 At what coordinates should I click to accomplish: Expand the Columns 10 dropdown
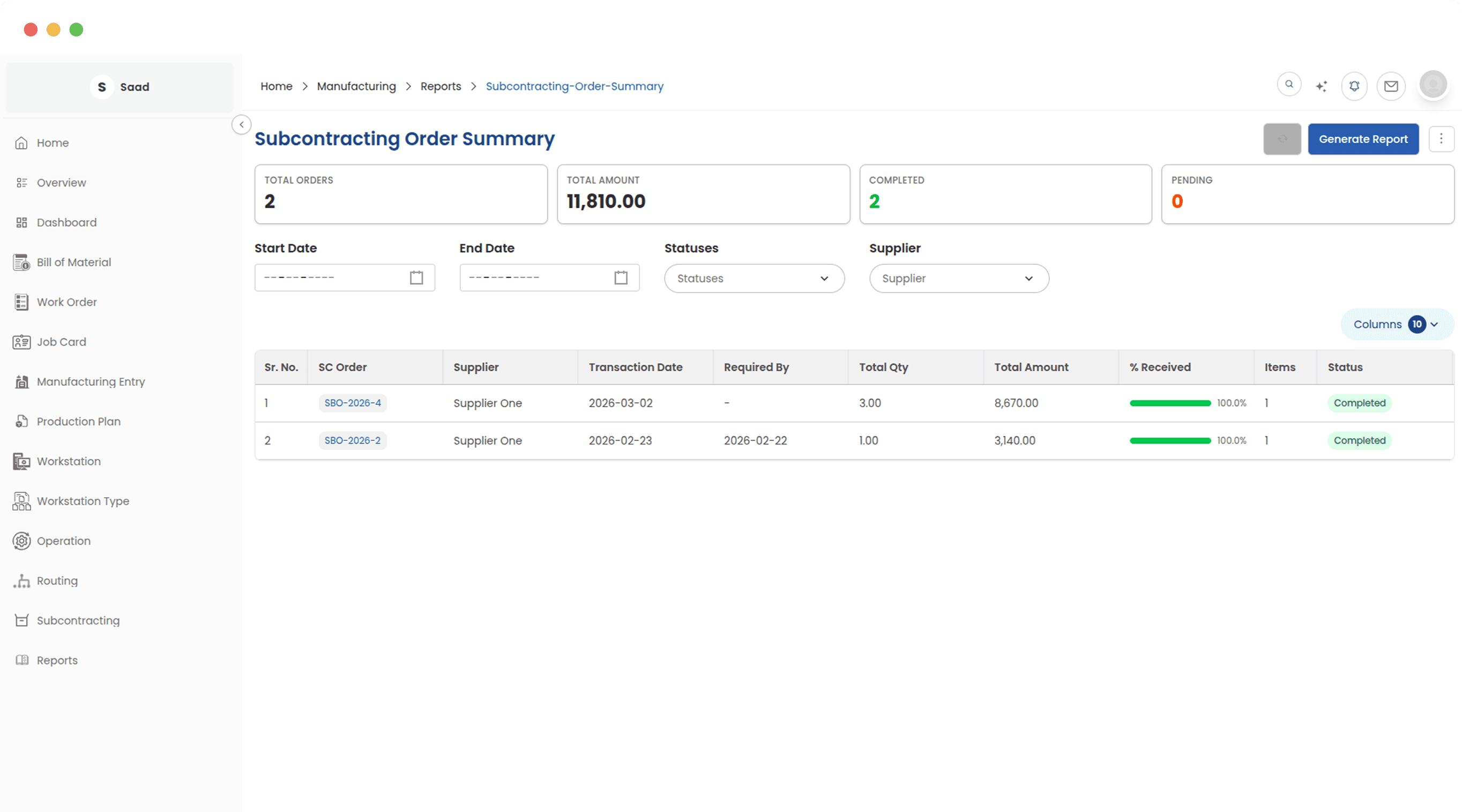(x=1396, y=324)
